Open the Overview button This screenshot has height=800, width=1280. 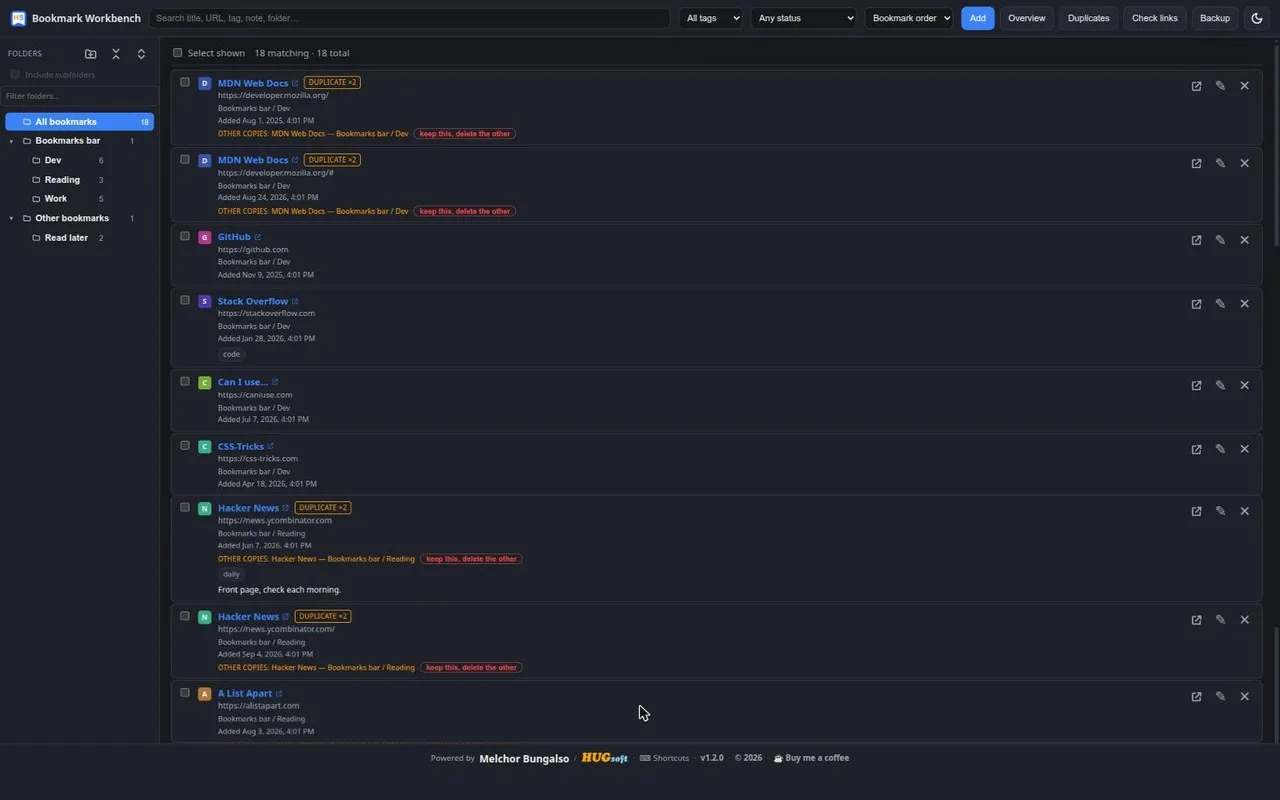pos(1027,18)
